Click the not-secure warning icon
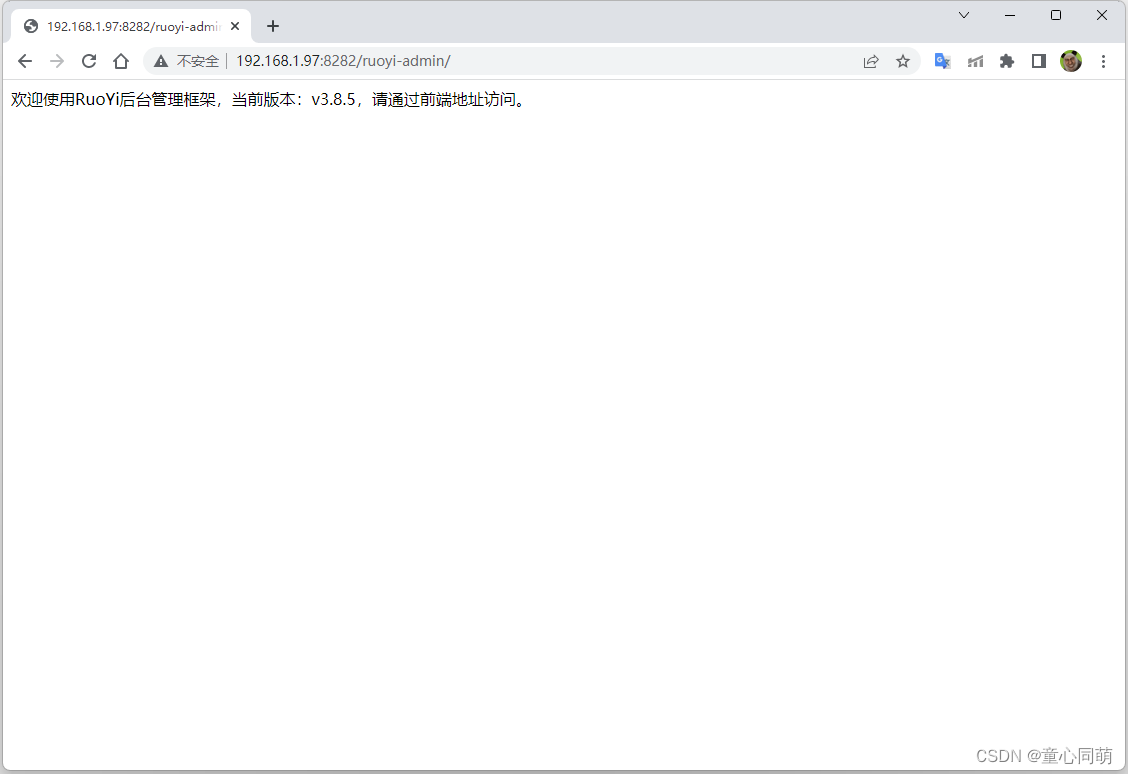 [x=161, y=61]
